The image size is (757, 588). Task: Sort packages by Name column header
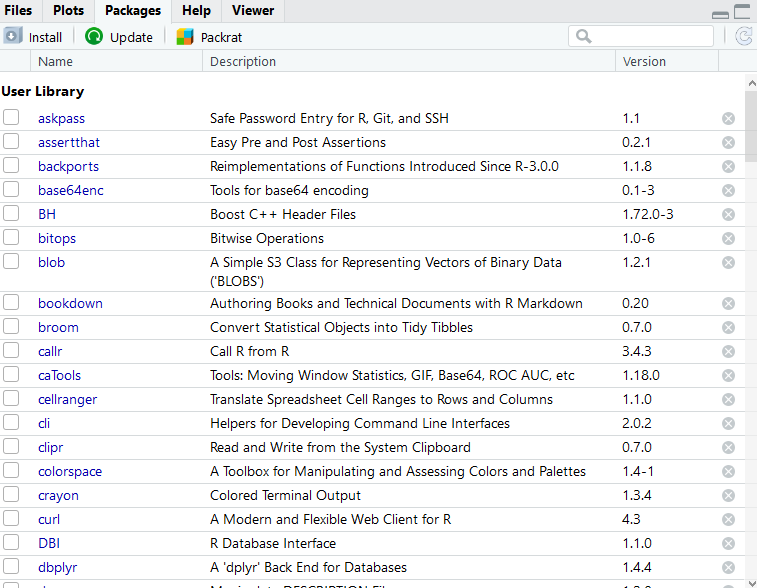click(x=56, y=61)
